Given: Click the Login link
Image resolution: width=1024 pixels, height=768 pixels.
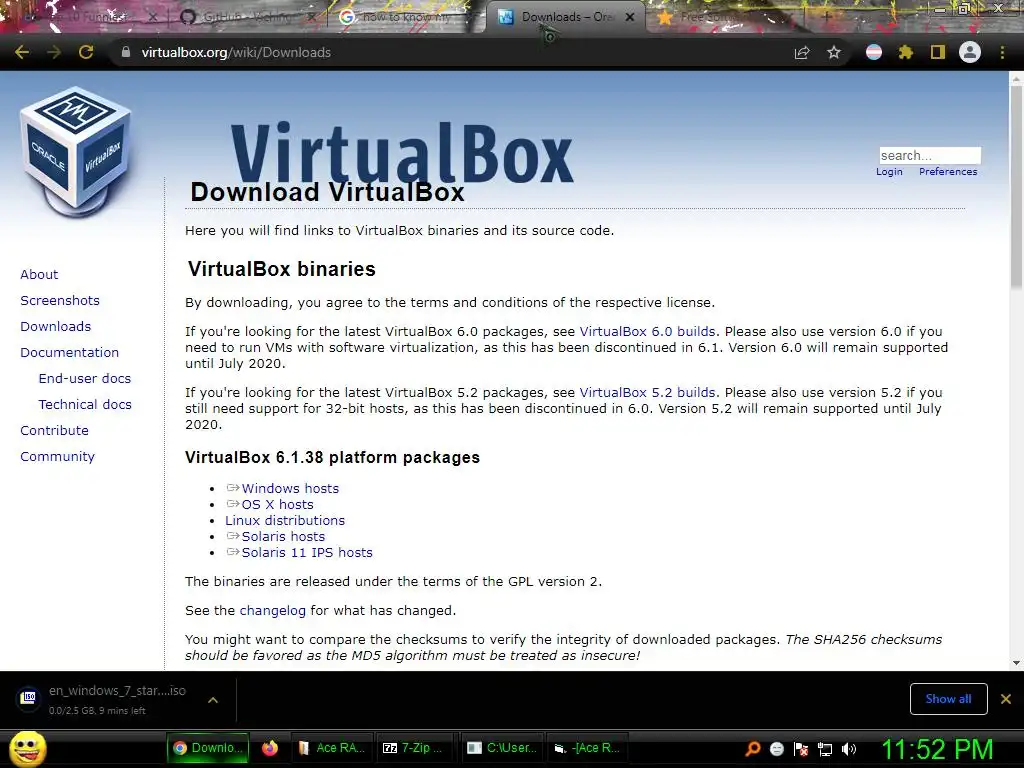Looking at the screenshot, I should pos(889,172).
